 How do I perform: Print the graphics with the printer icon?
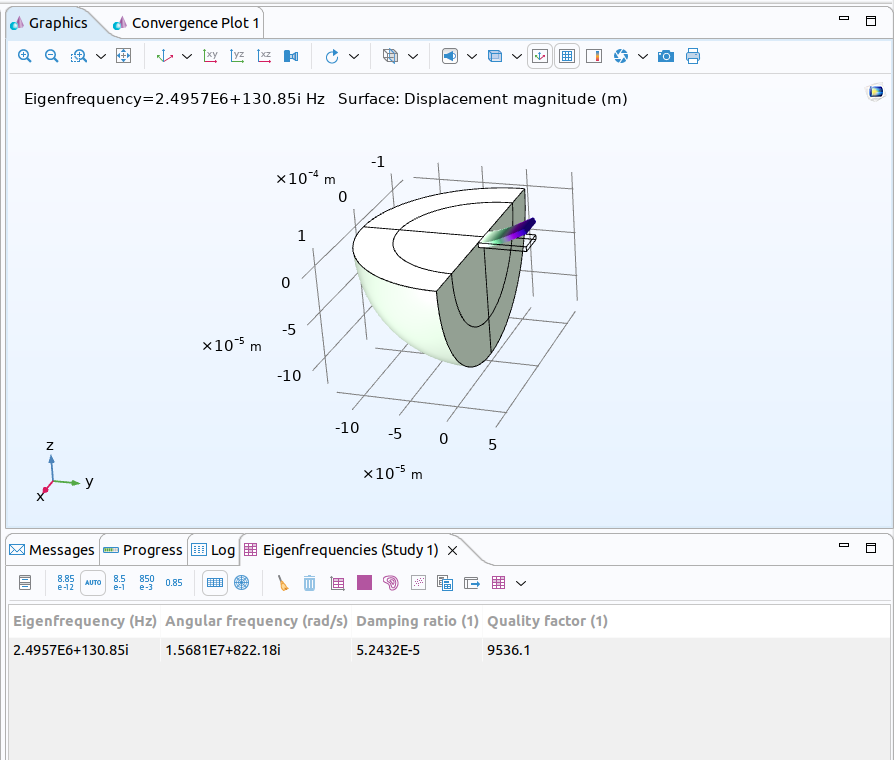point(693,56)
